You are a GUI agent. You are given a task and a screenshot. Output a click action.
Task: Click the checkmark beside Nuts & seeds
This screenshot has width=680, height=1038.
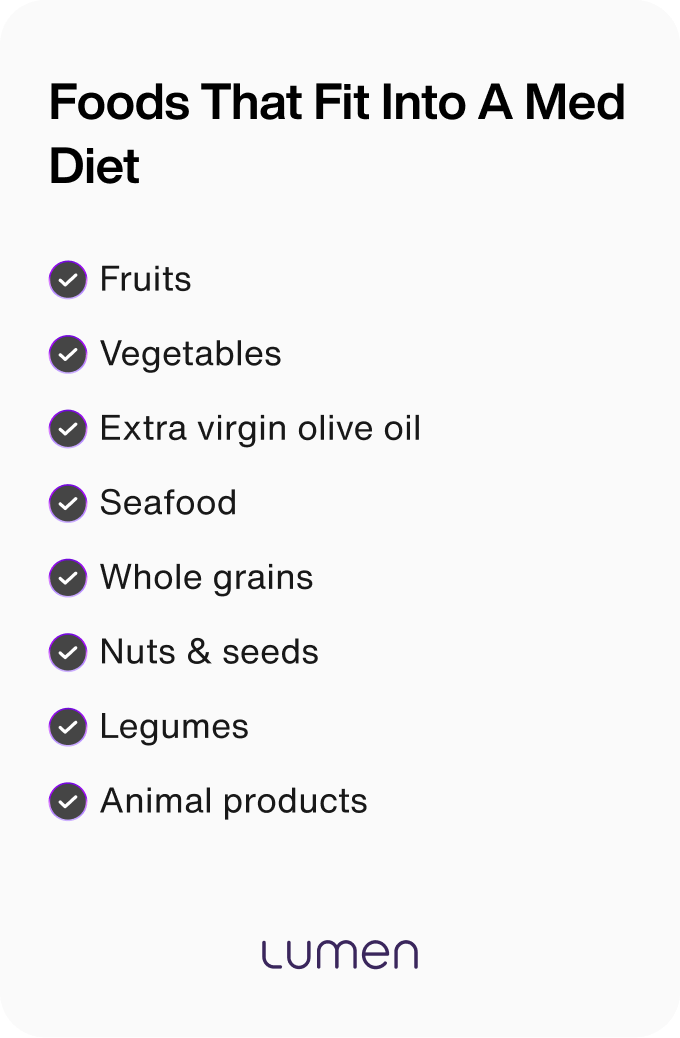point(68,652)
